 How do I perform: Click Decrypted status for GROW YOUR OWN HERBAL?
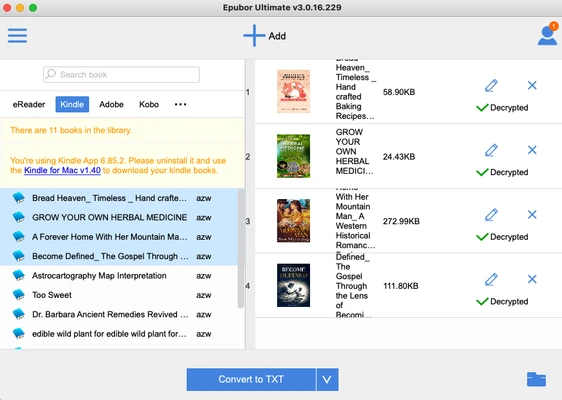tap(502, 172)
